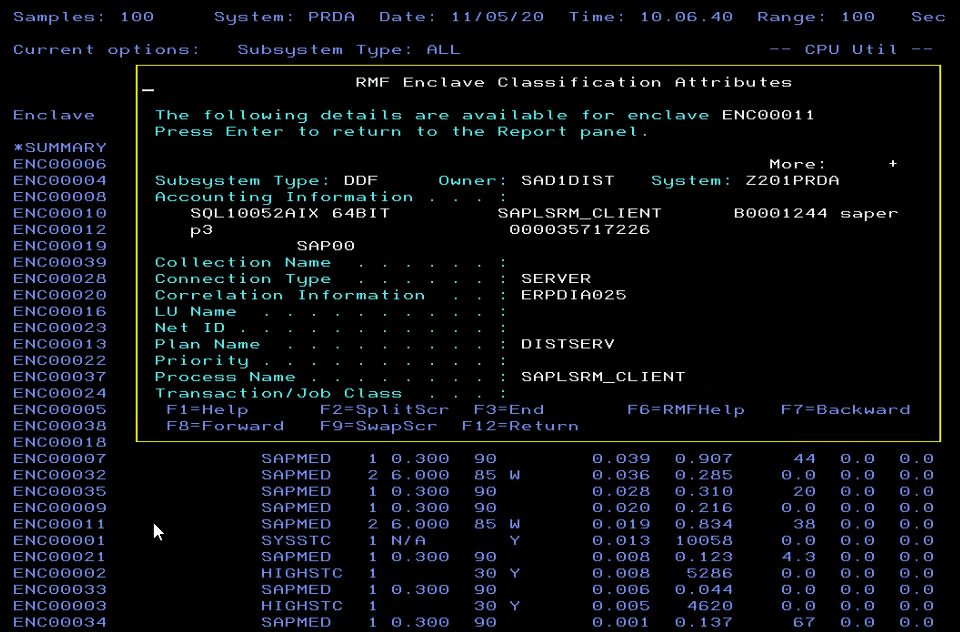Screen dimensions: 960x632
Task: Select enclave ENC00013 in the list
Action: (x=59, y=344)
